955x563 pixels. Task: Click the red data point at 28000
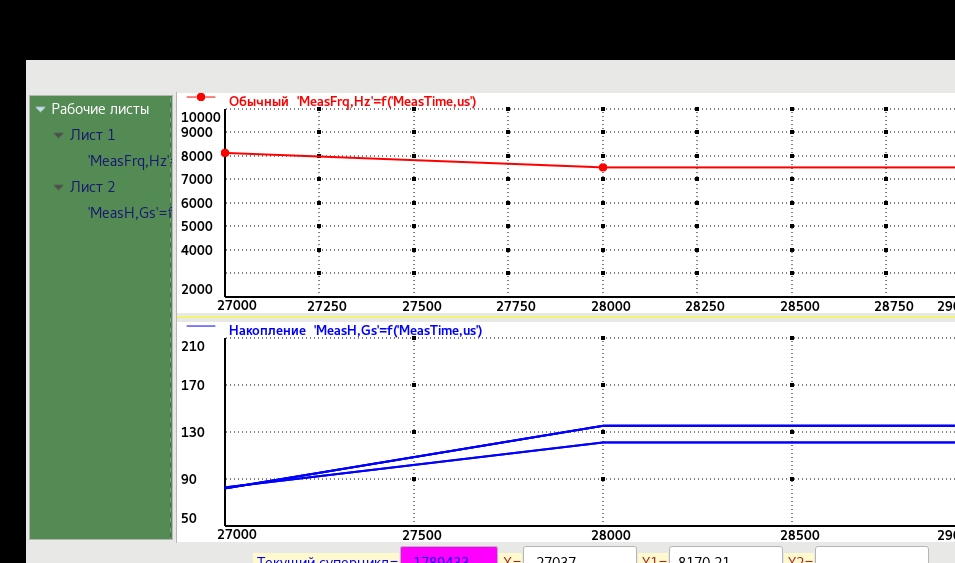click(603, 167)
